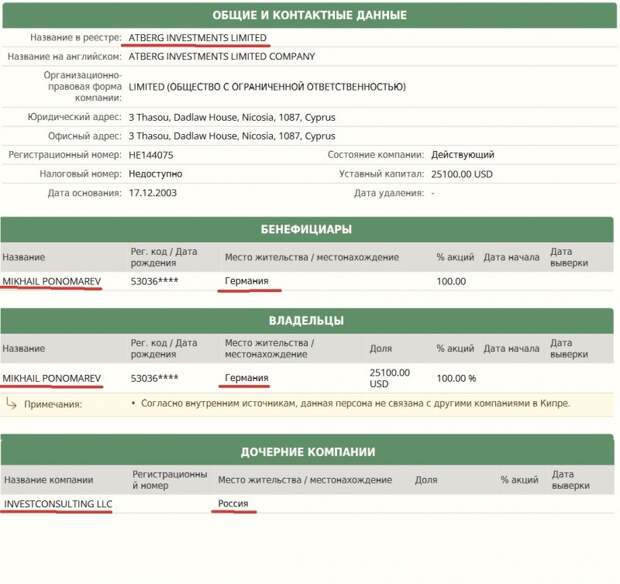Click the Примечания note arrow icon
The height and width of the screenshot is (584, 620).
(11, 404)
